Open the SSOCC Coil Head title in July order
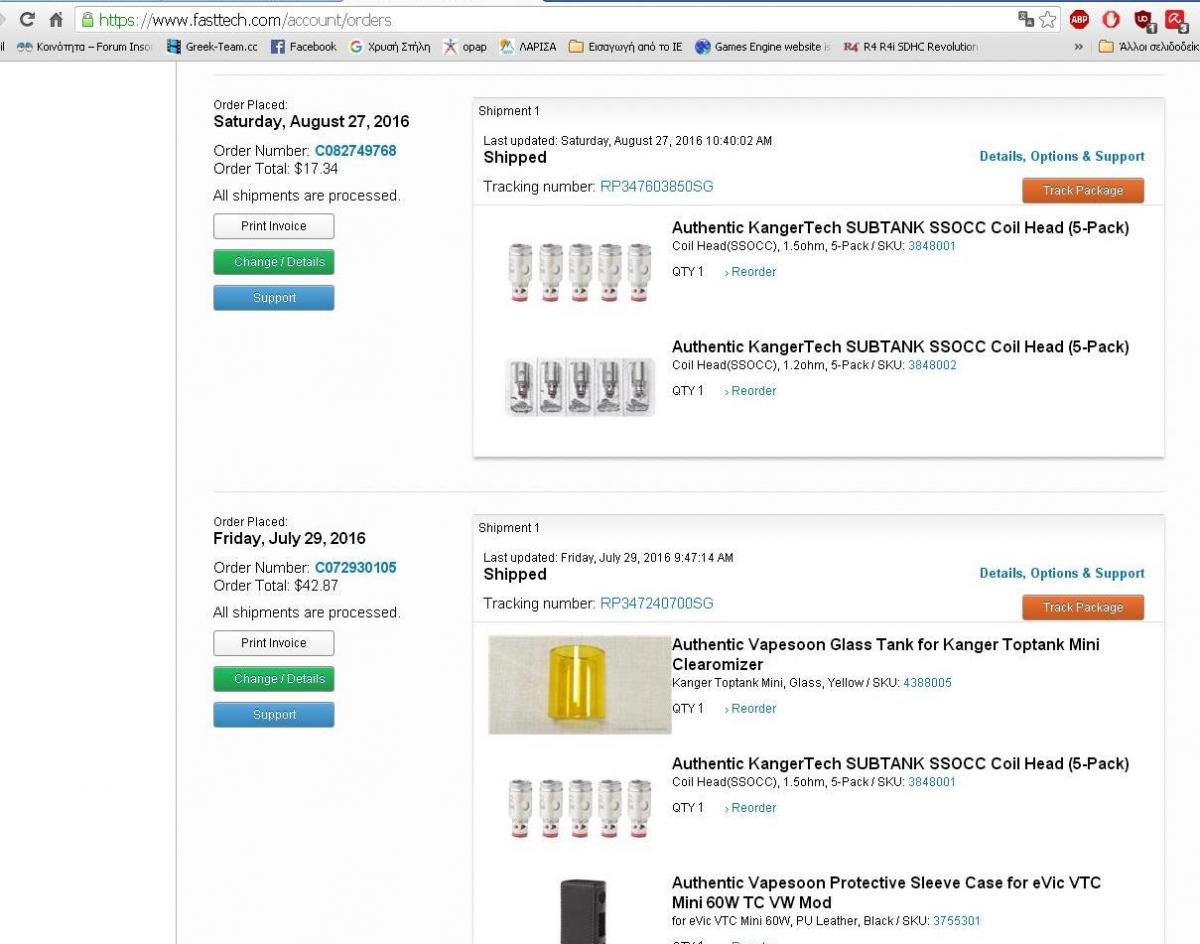 coord(900,764)
